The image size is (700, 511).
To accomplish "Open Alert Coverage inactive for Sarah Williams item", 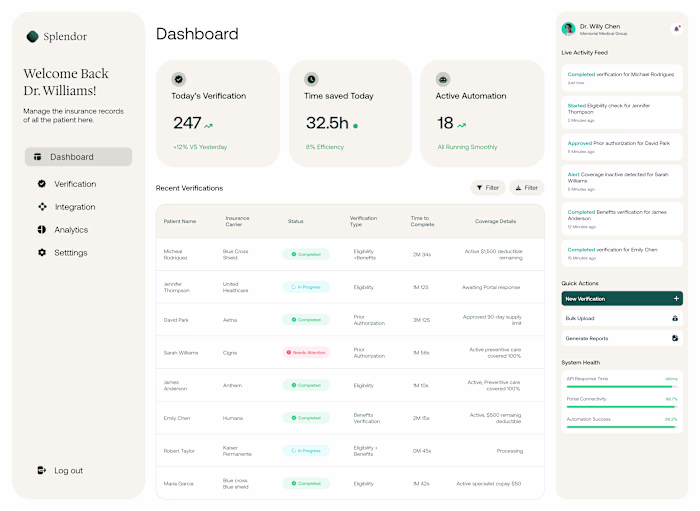I will click(x=622, y=181).
